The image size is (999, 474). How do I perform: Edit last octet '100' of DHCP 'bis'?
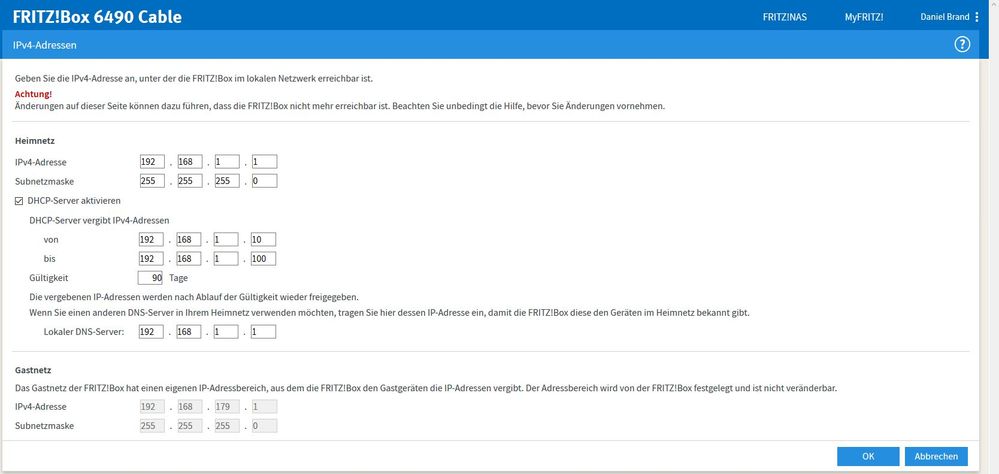click(263, 259)
